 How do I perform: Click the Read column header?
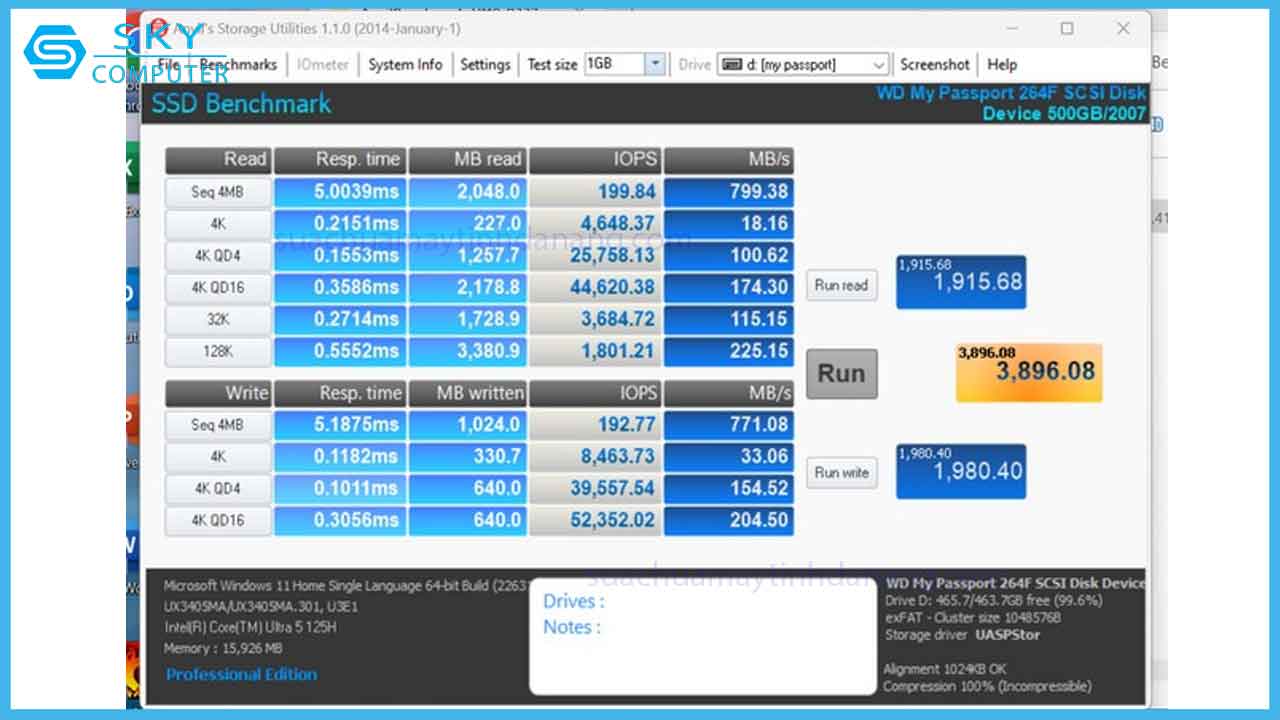pyautogui.click(x=218, y=160)
